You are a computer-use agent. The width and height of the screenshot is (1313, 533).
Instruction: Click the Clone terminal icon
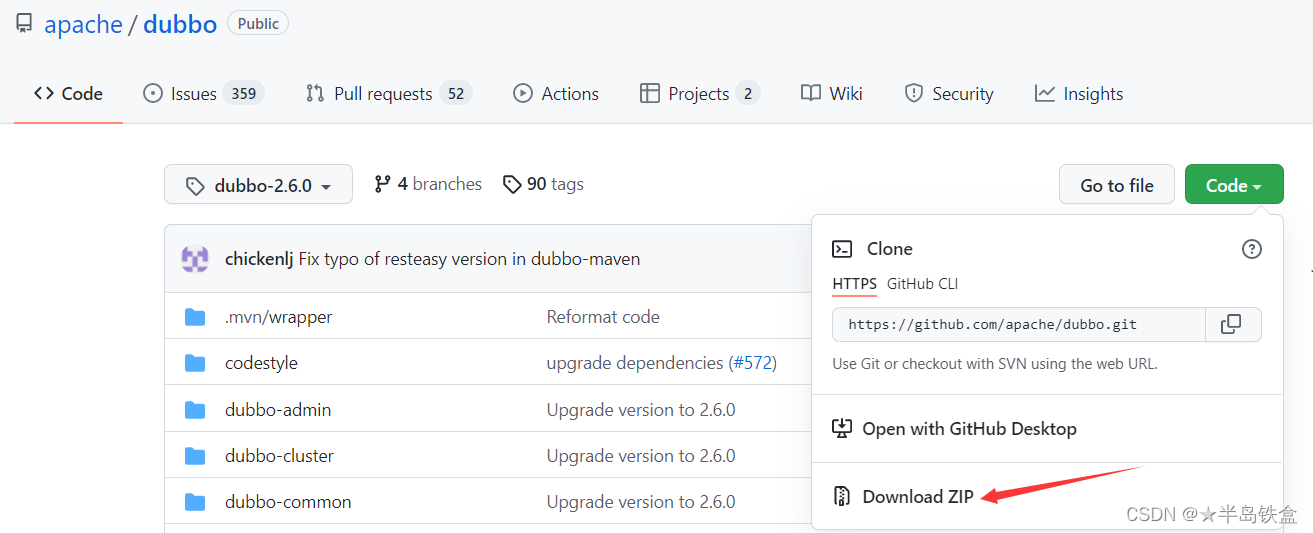pyautogui.click(x=842, y=249)
